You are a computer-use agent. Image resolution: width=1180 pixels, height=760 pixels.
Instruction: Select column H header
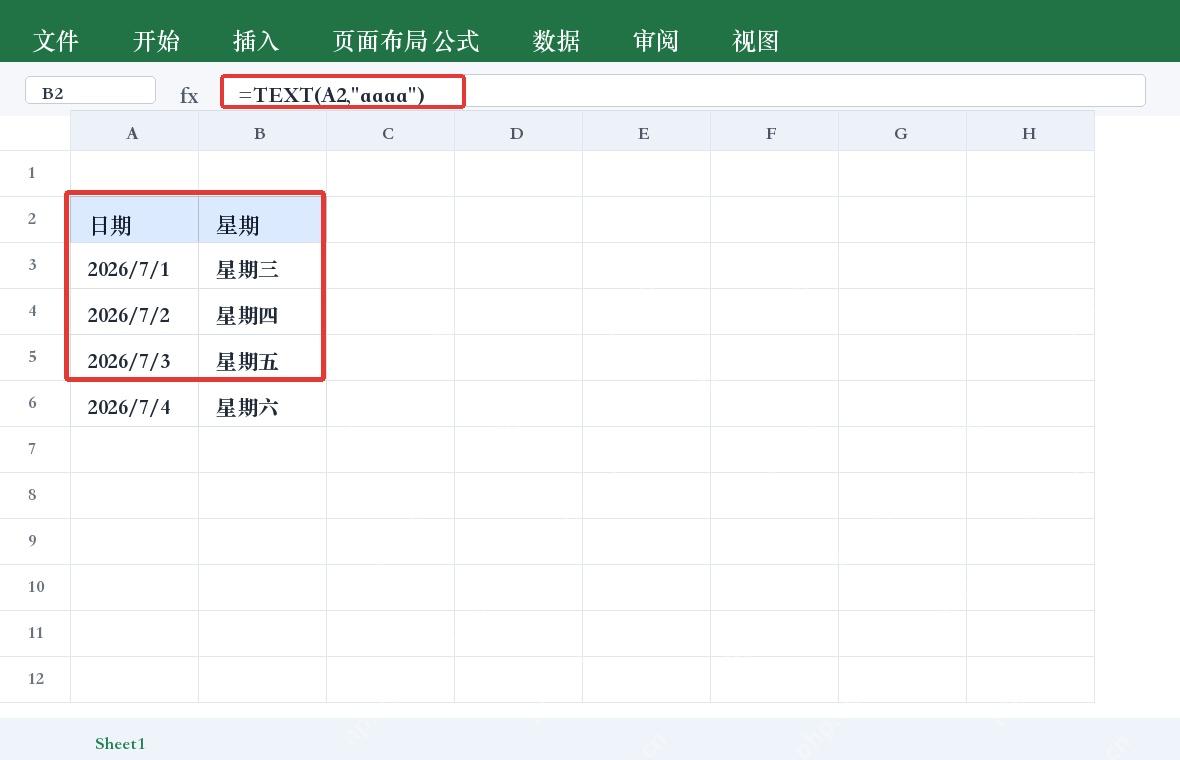1029,132
